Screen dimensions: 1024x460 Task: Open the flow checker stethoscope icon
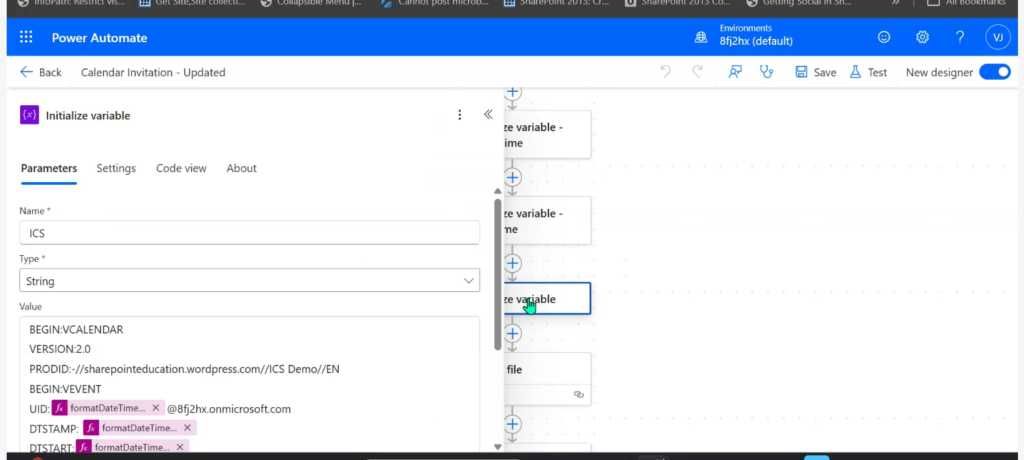(767, 72)
